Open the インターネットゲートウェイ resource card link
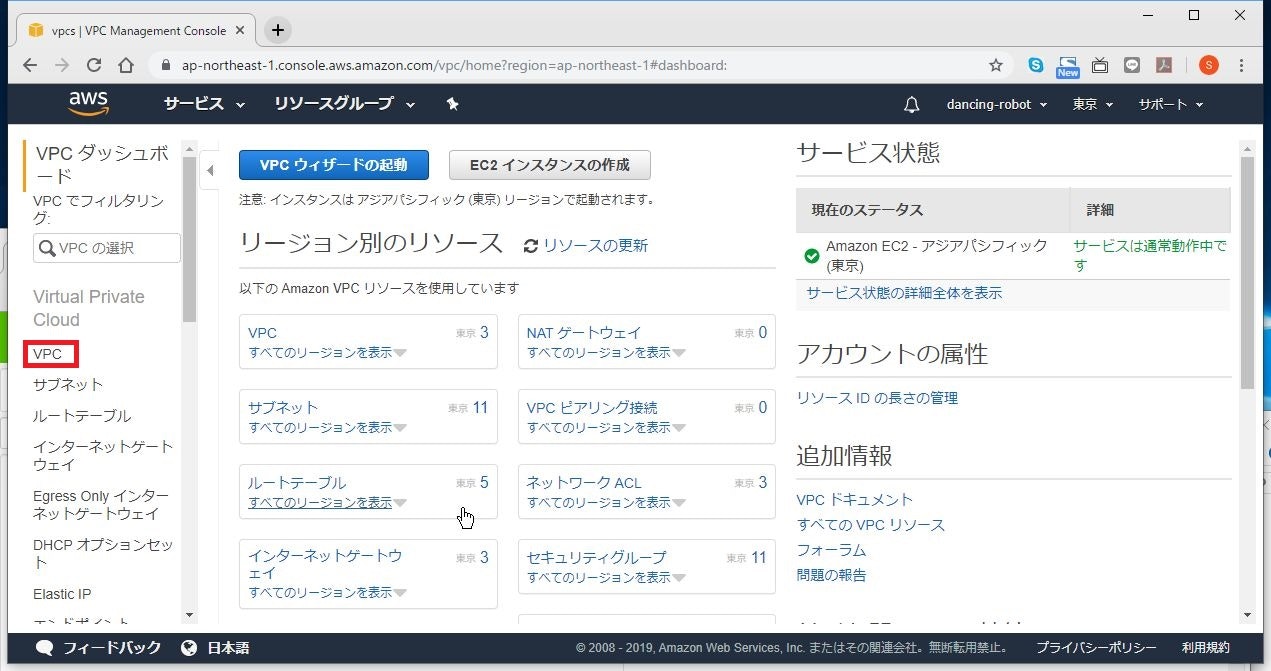Image resolution: width=1271 pixels, height=671 pixels. [x=325, y=565]
